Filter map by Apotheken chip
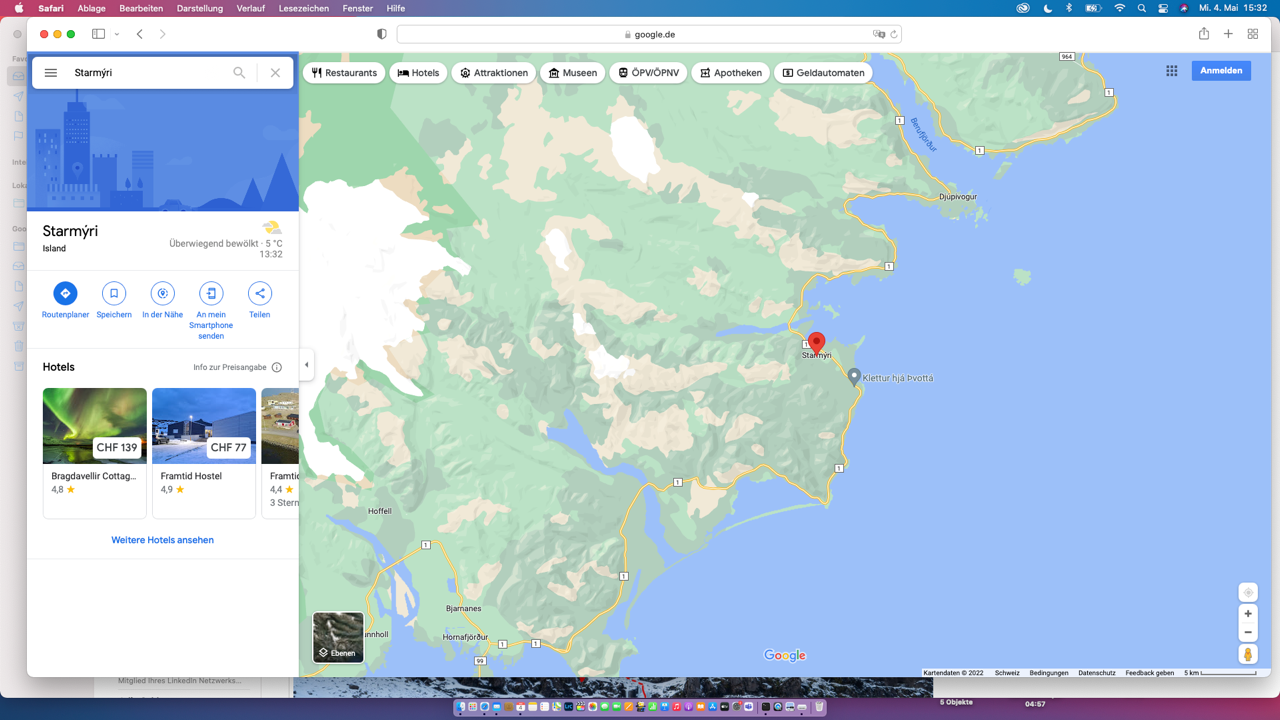The width and height of the screenshot is (1280, 720). [731, 73]
